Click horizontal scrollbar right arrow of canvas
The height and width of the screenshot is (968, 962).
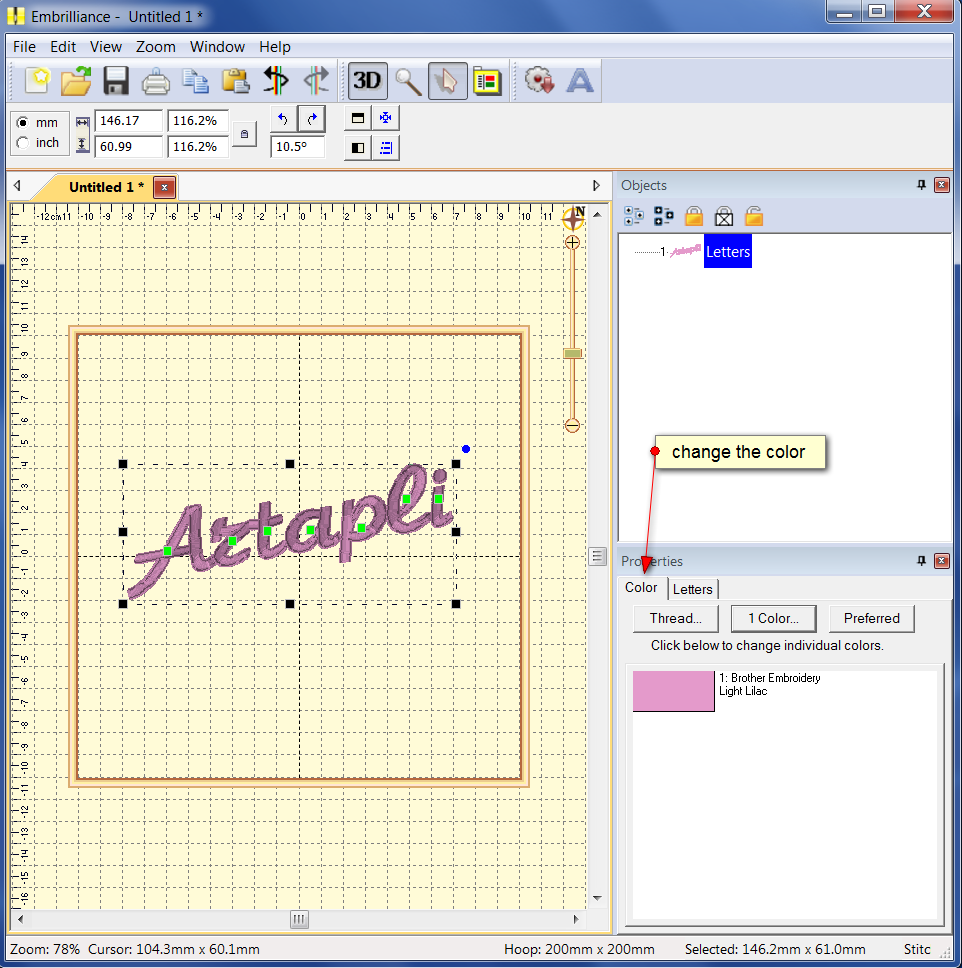coord(576,919)
